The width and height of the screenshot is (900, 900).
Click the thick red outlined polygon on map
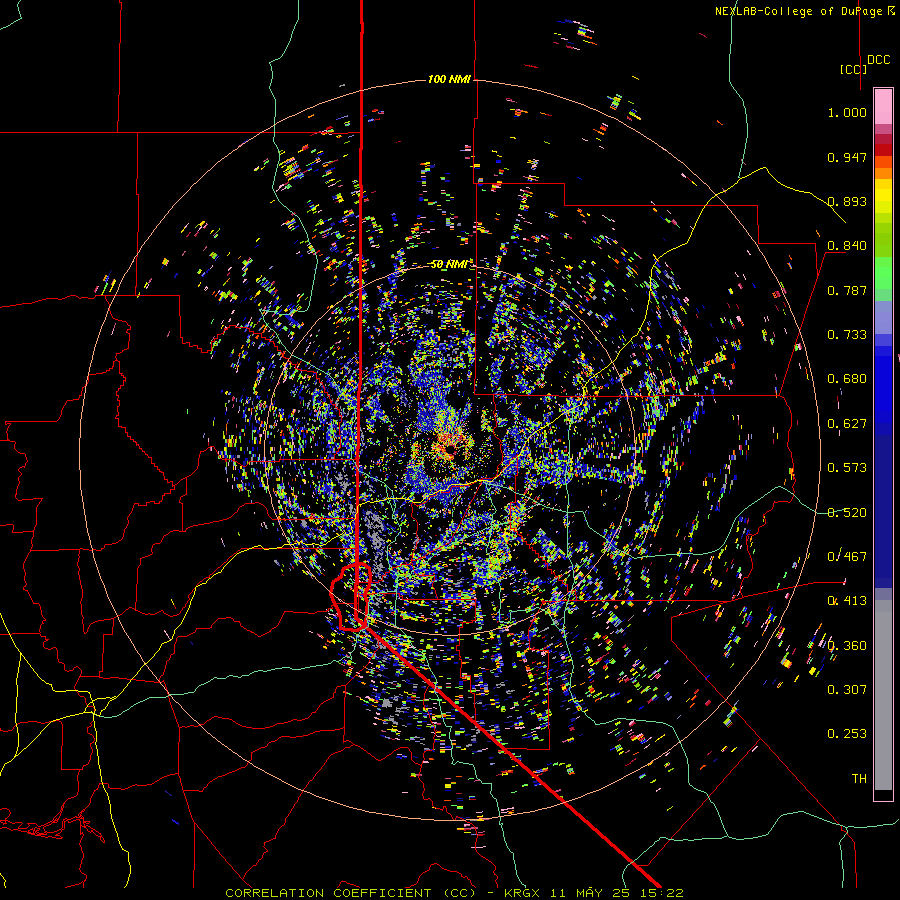(351, 597)
